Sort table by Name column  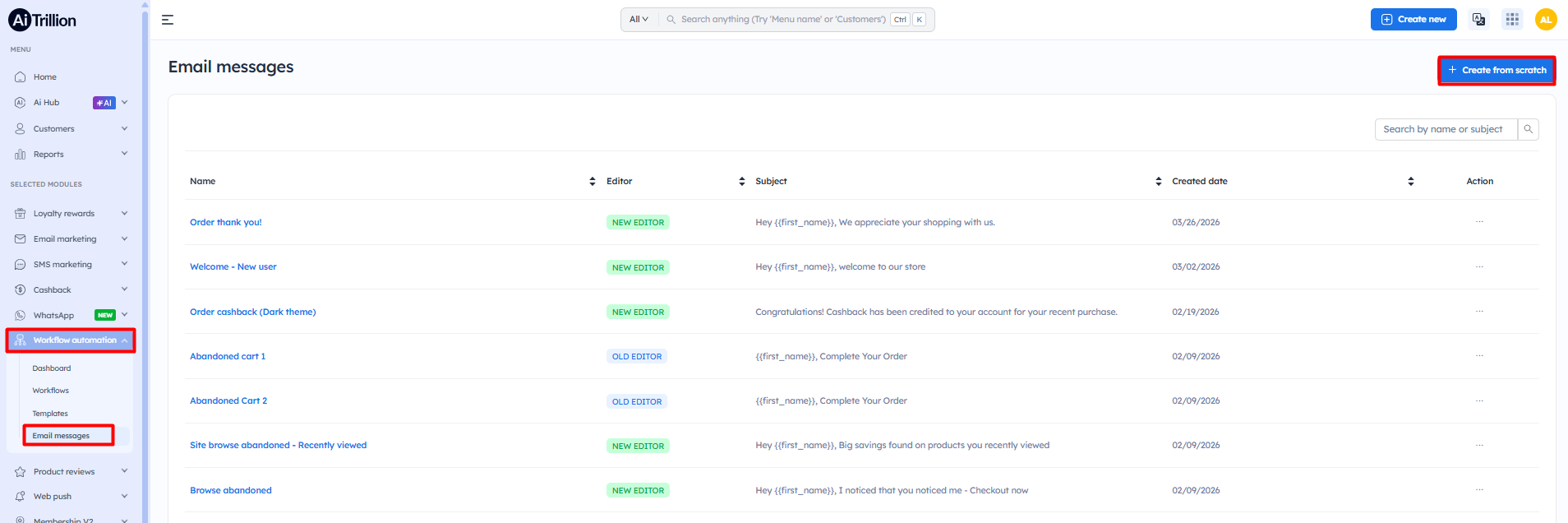pyautogui.click(x=592, y=181)
